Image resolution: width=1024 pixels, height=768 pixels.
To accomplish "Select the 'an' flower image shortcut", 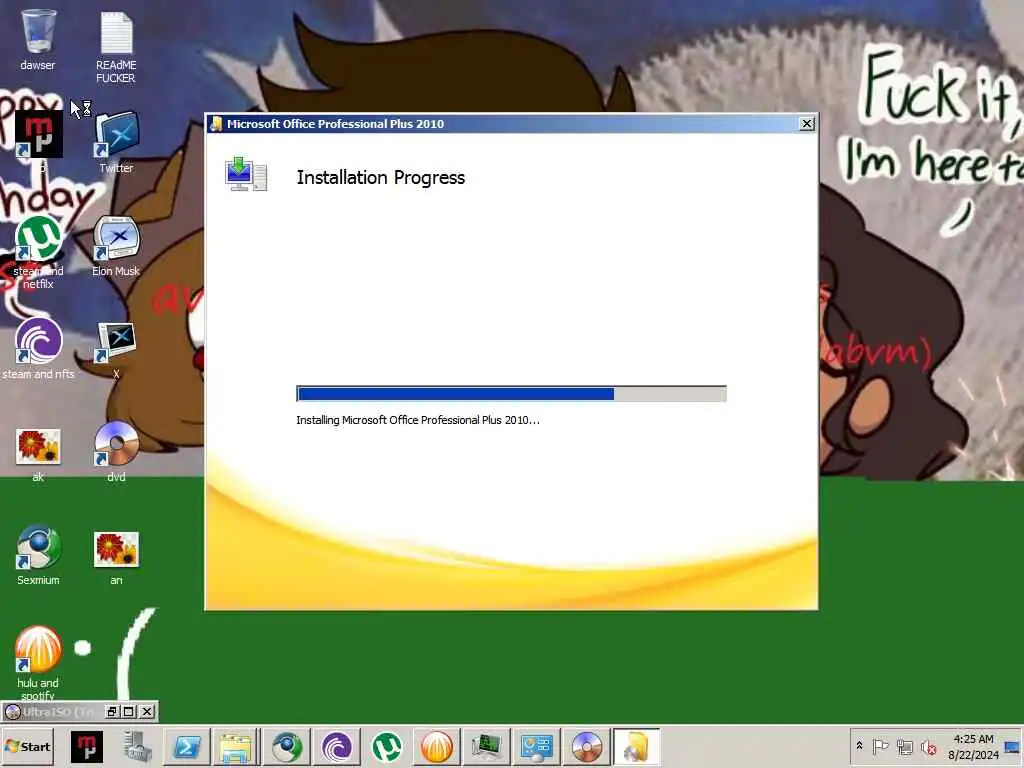I will [x=116, y=556].
